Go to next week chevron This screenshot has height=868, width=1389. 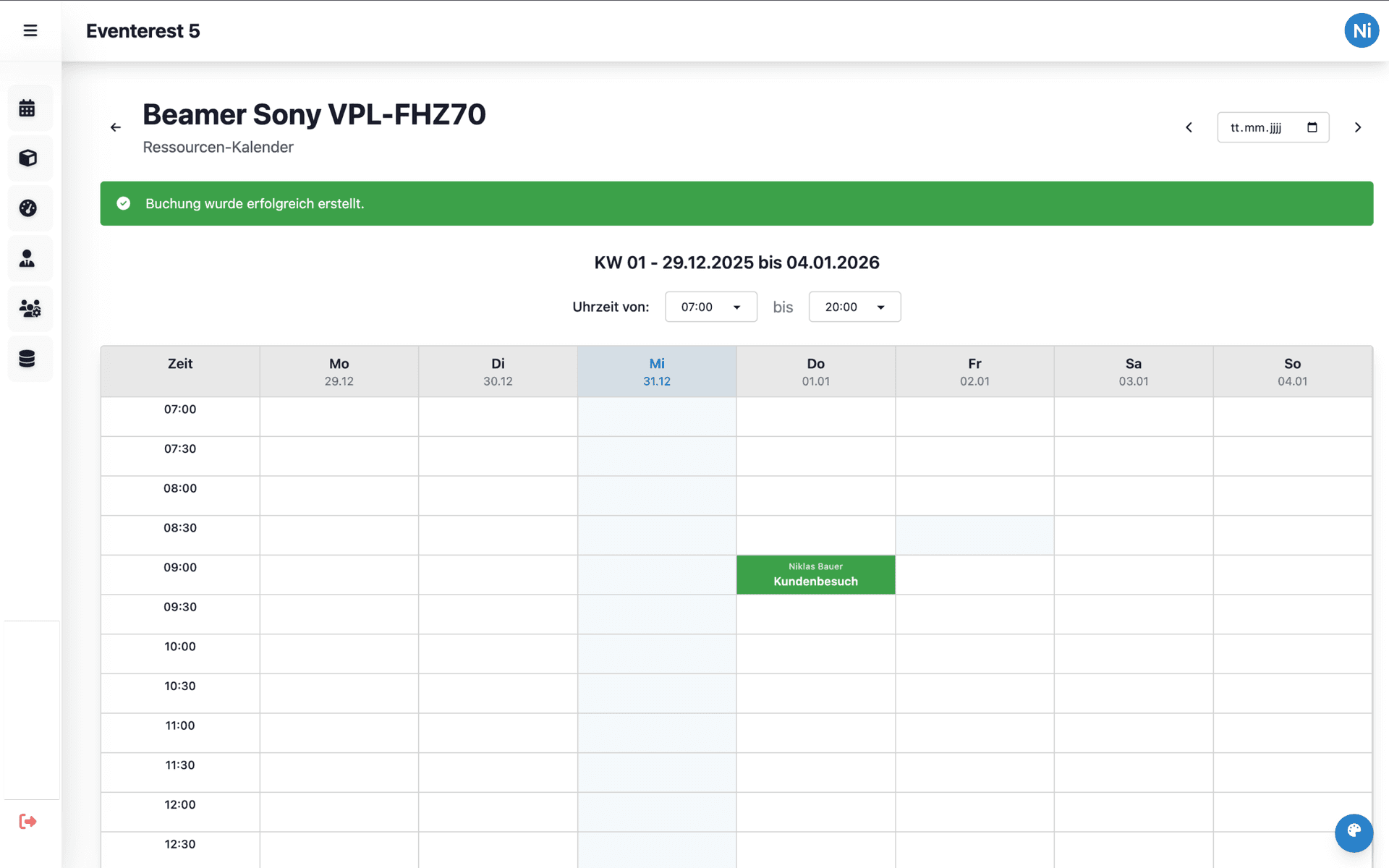tap(1358, 127)
